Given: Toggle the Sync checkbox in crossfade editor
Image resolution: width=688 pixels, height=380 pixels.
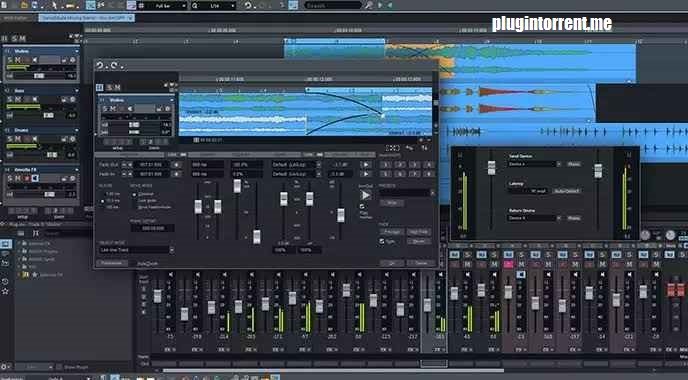Looking at the screenshot, I should click(x=382, y=241).
